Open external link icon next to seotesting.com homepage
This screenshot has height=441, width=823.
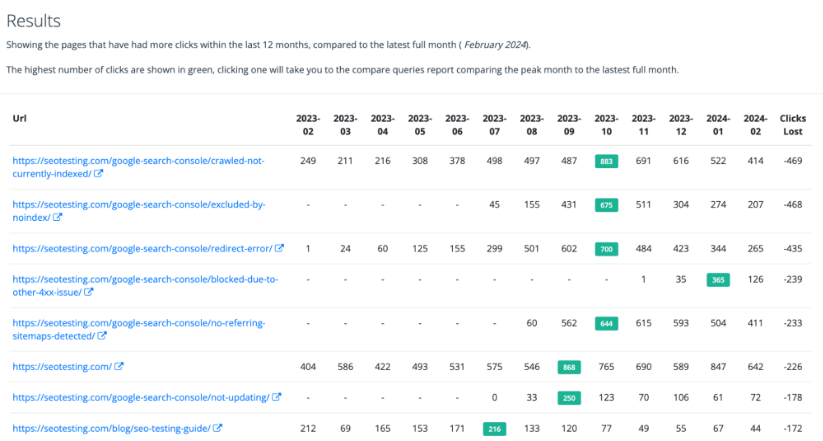coord(119,367)
